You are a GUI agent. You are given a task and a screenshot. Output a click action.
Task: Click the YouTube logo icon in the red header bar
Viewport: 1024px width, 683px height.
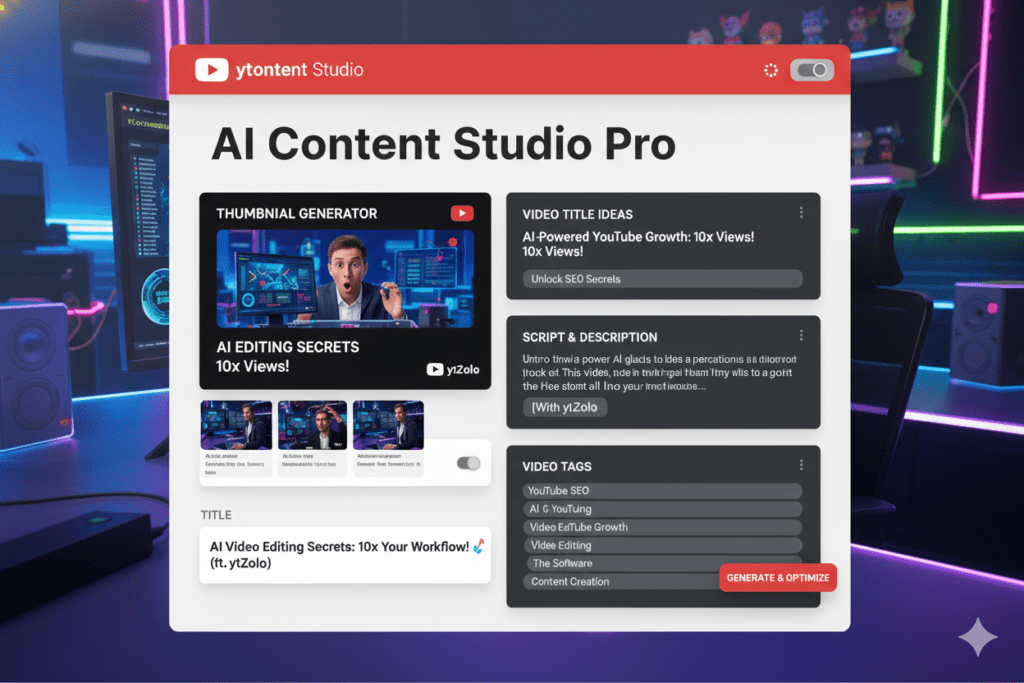coord(213,70)
